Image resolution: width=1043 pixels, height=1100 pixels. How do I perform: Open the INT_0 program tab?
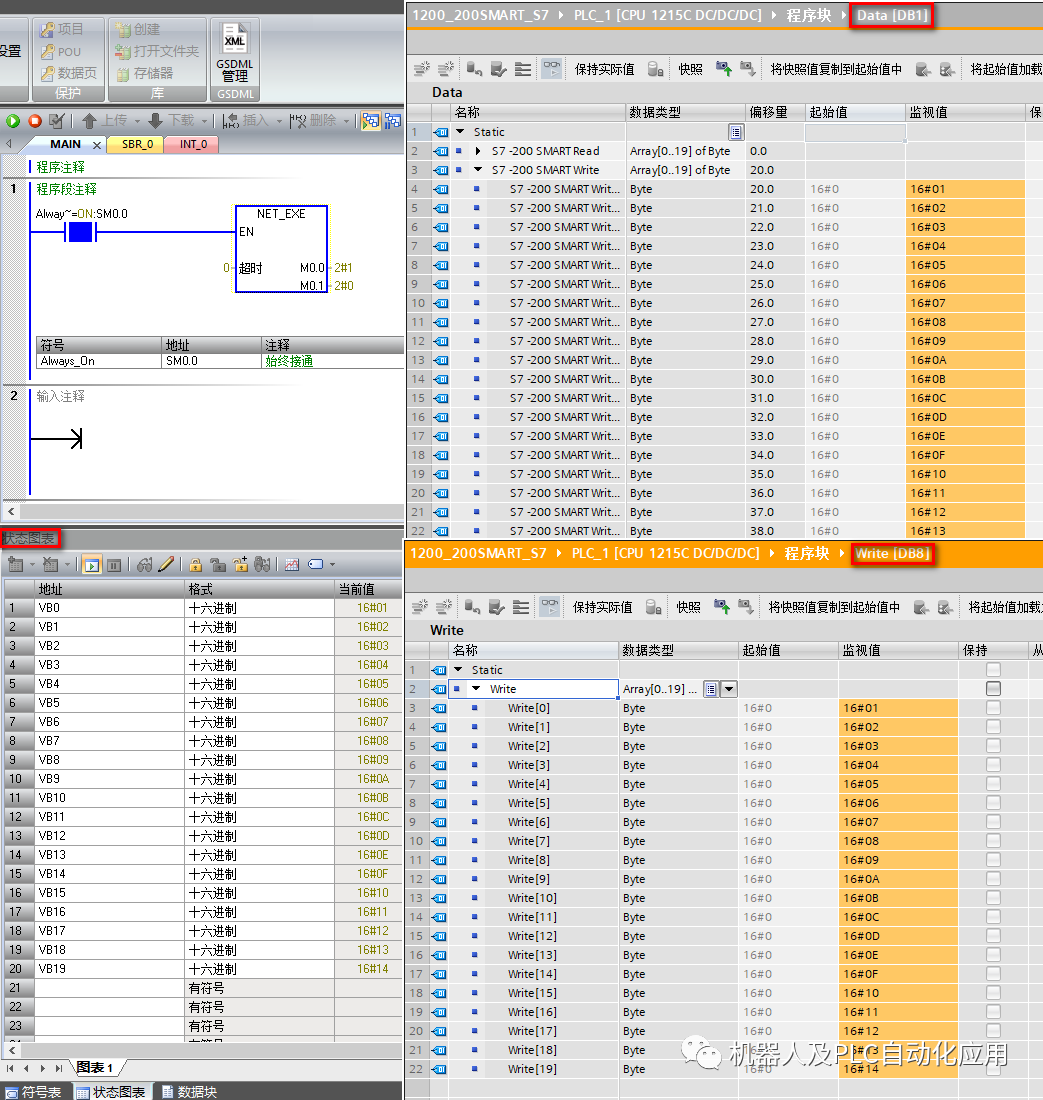click(193, 144)
